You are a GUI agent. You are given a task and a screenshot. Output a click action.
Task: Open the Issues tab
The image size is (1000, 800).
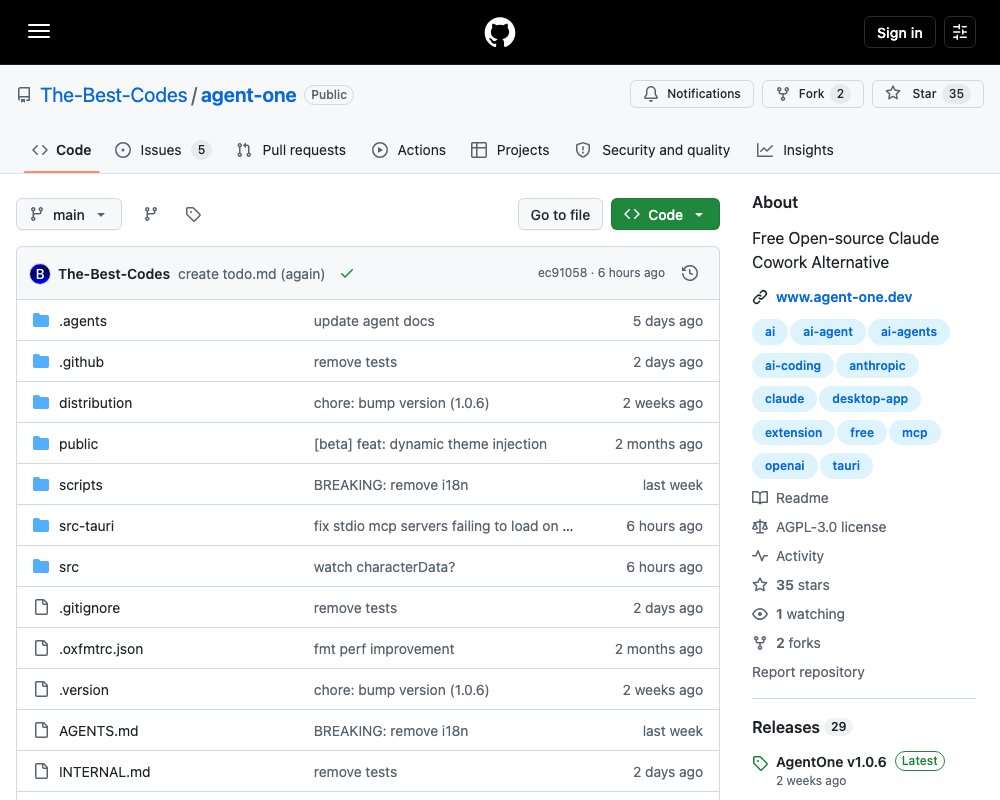click(162, 150)
